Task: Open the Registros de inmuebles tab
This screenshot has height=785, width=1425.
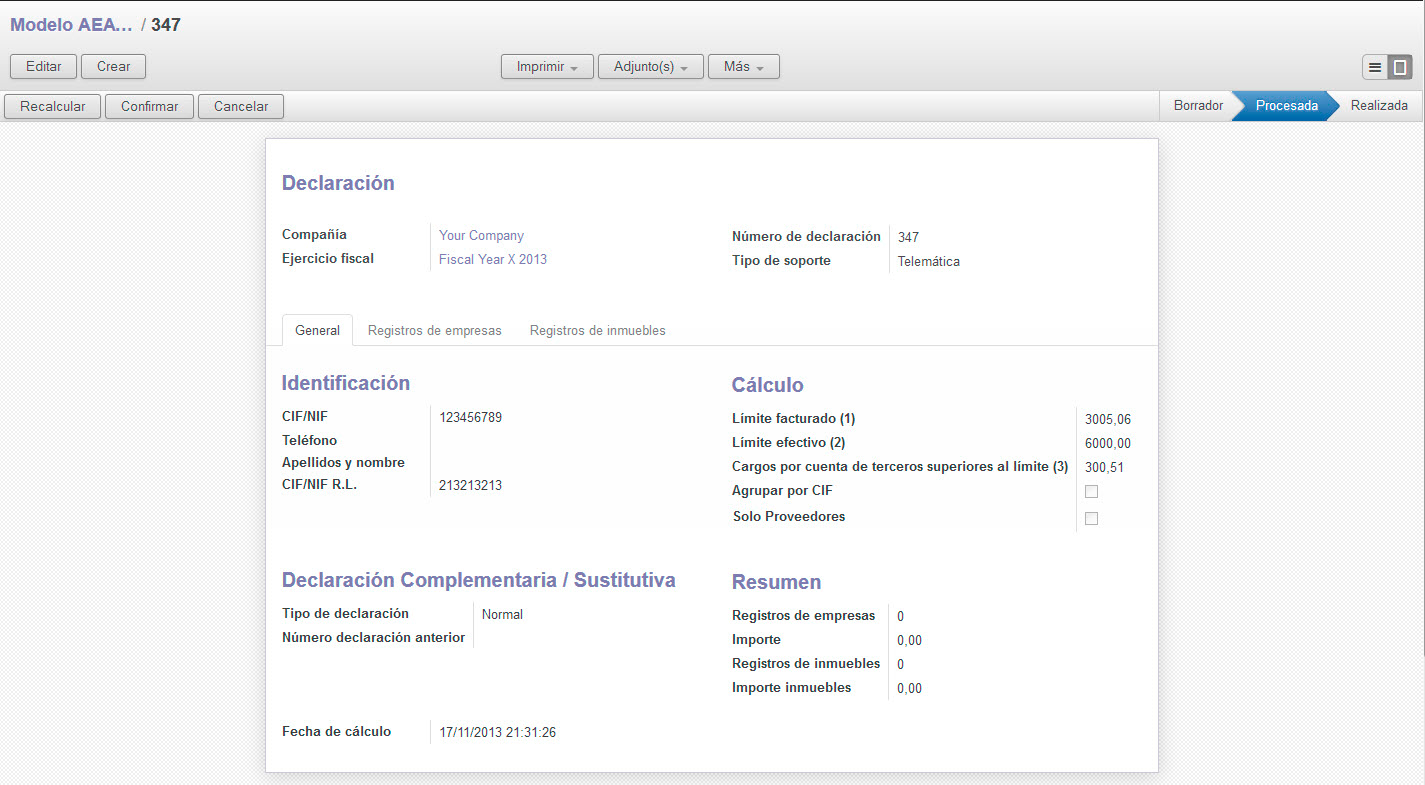Action: 597,330
